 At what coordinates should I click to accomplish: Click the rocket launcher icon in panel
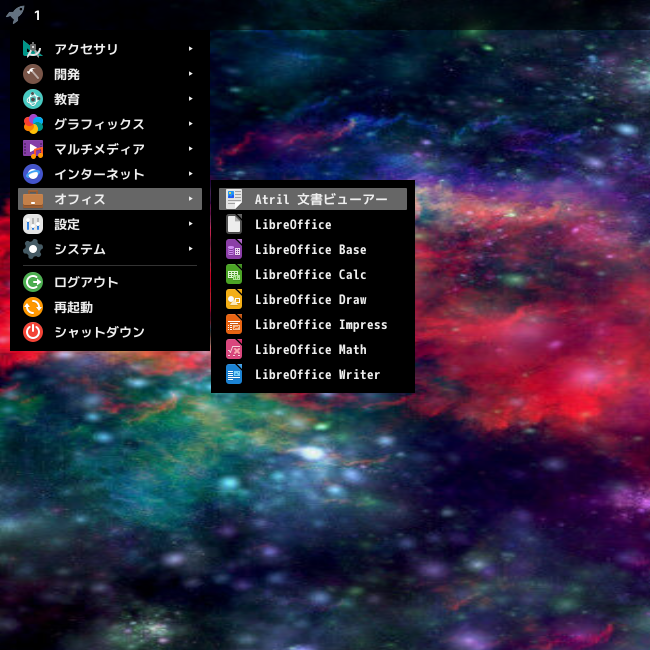pos(15,15)
